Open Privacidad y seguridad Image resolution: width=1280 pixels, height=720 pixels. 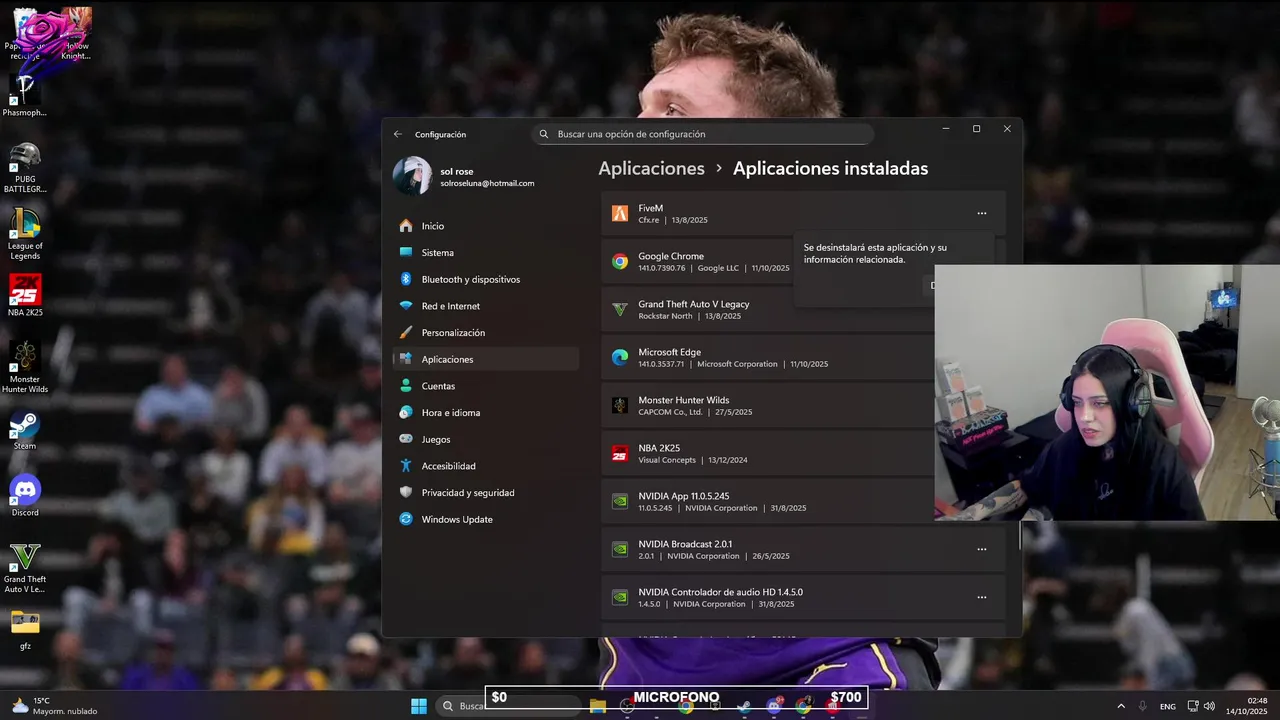[486, 493]
